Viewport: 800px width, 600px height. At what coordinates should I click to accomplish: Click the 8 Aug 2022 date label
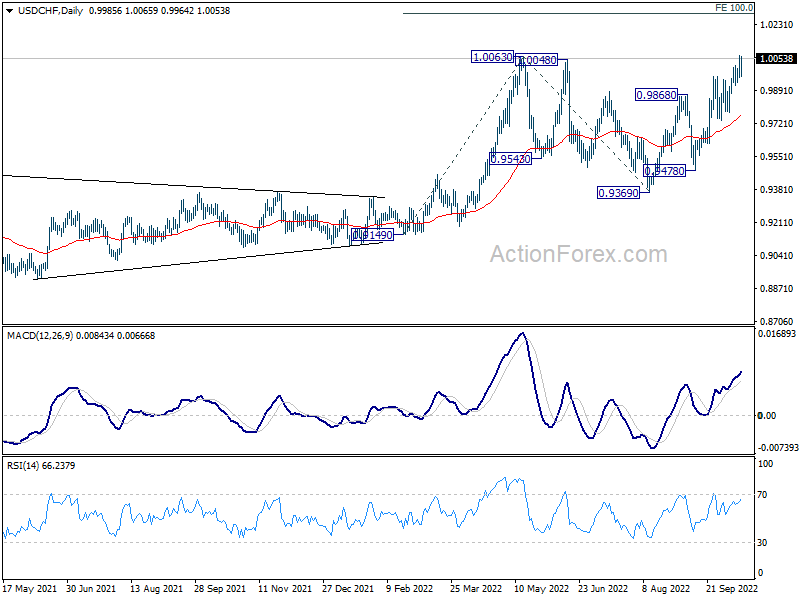click(x=666, y=589)
